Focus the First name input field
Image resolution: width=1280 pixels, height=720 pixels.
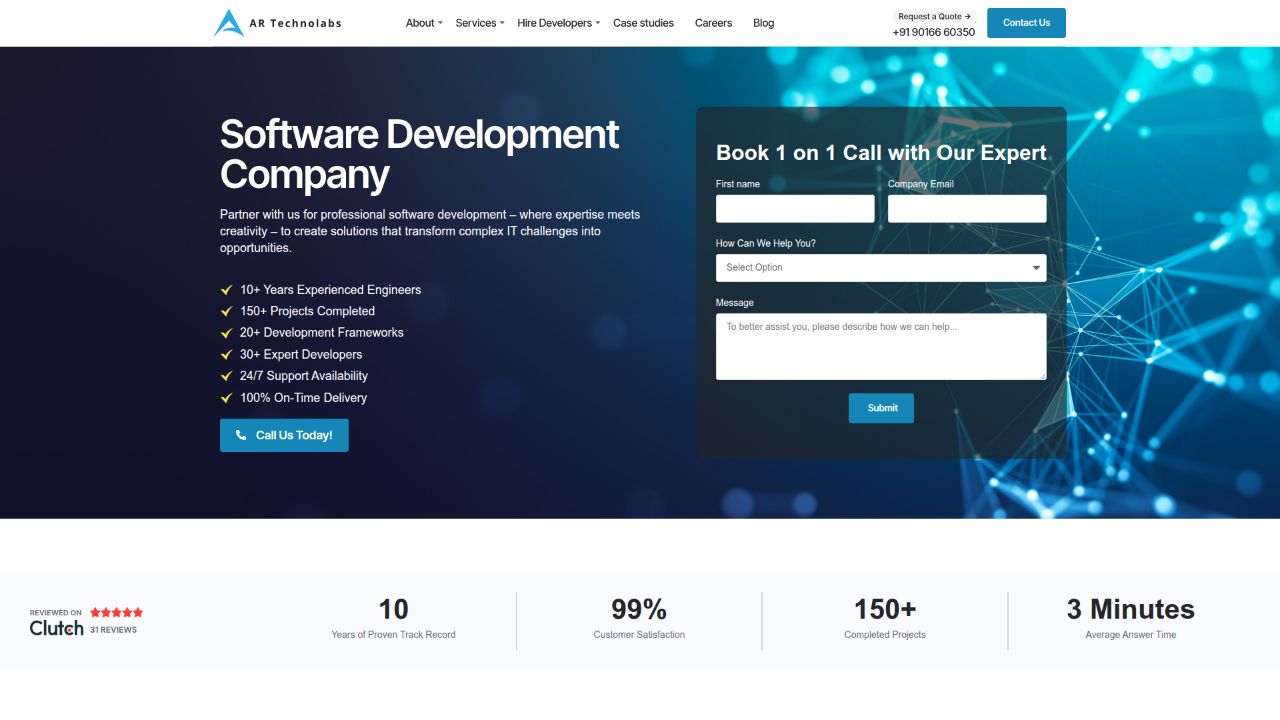coord(795,209)
